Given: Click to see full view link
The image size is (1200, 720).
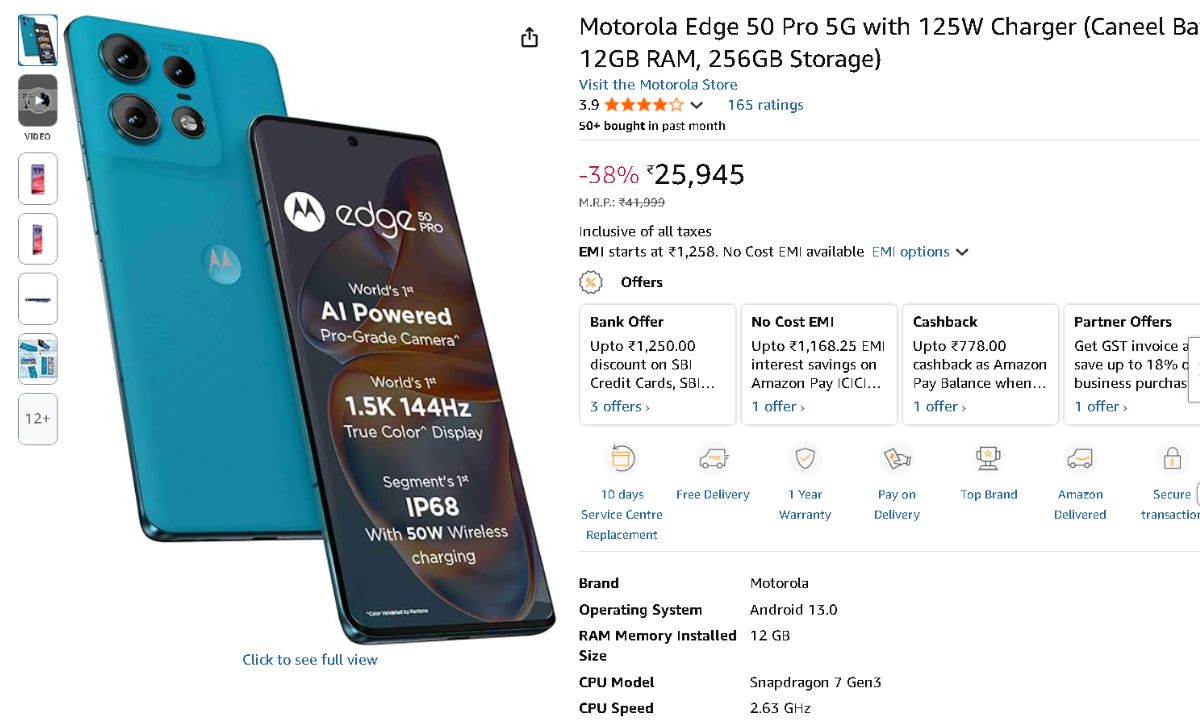Looking at the screenshot, I should (x=310, y=660).
